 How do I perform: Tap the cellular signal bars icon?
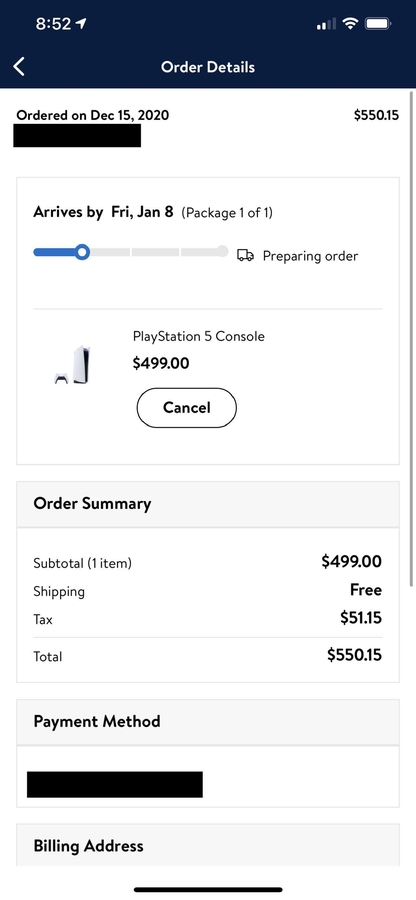point(326,24)
